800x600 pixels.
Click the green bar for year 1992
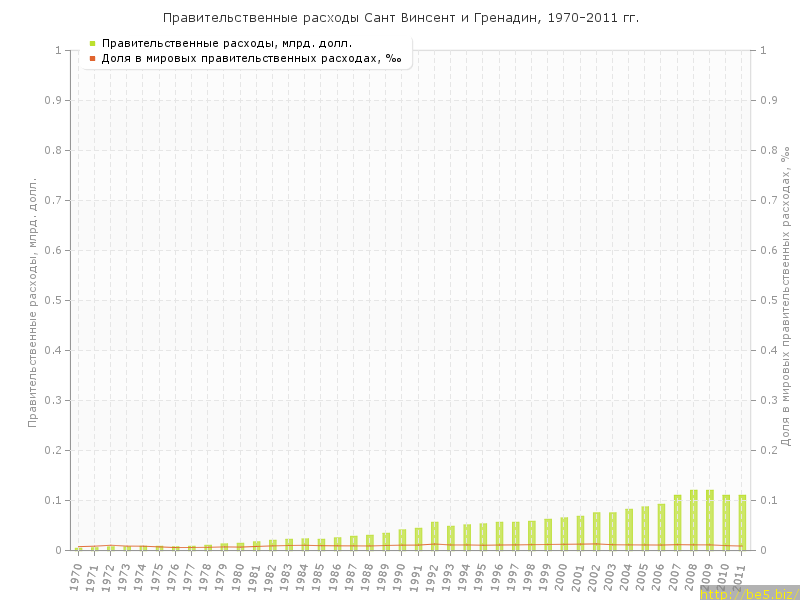tap(435, 536)
